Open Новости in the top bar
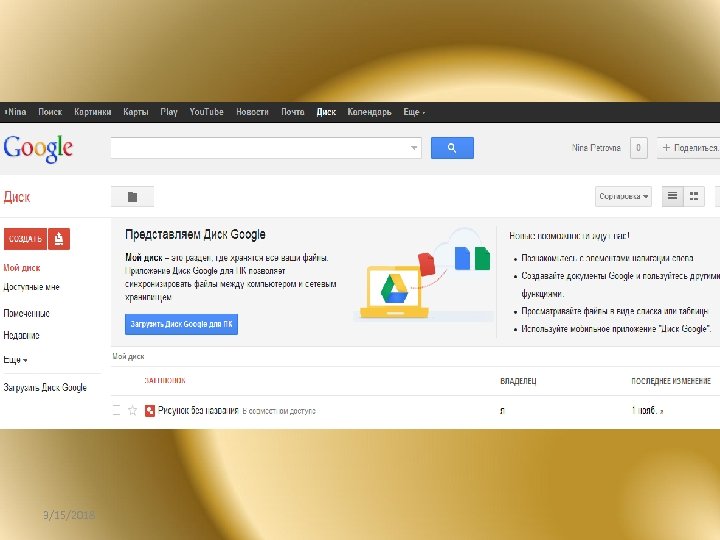 pos(252,112)
